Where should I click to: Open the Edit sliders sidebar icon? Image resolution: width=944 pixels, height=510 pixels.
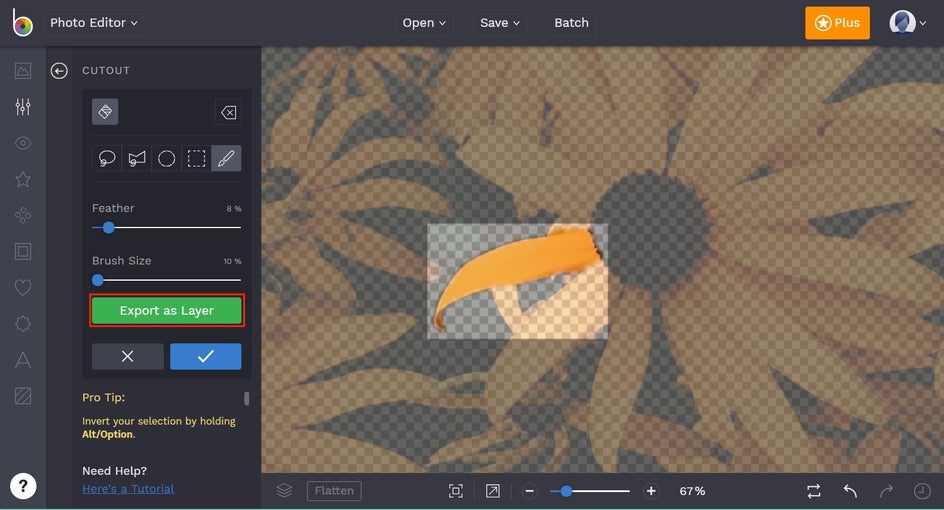pos(23,107)
